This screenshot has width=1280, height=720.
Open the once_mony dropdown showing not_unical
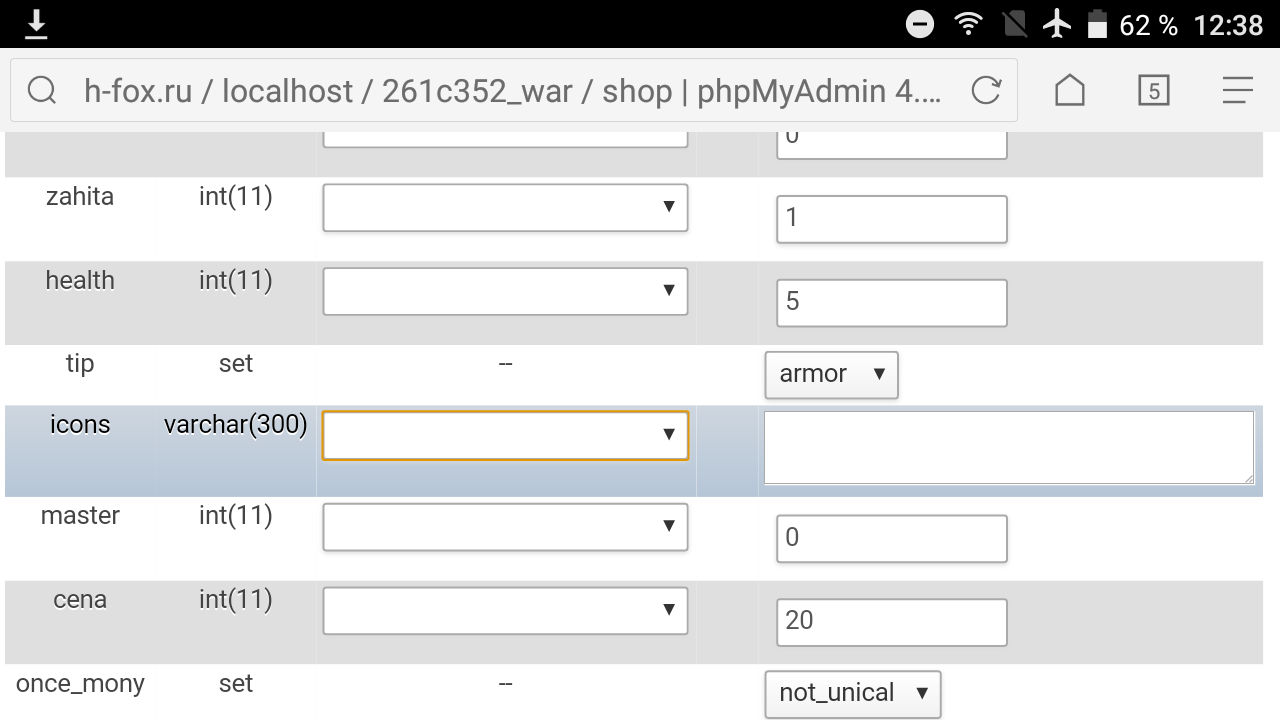point(852,693)
